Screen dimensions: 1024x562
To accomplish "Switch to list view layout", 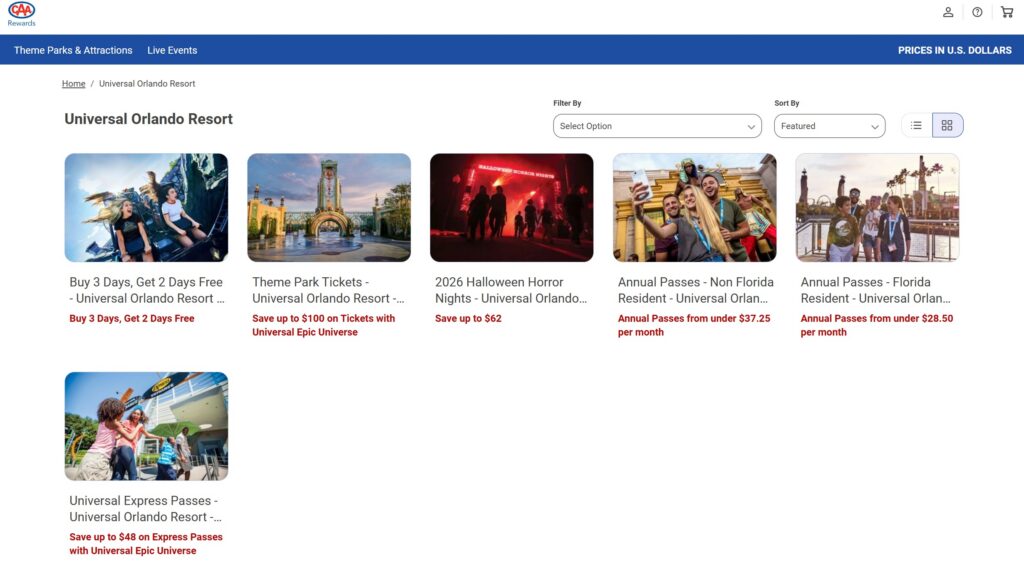I will click(916, 125).
